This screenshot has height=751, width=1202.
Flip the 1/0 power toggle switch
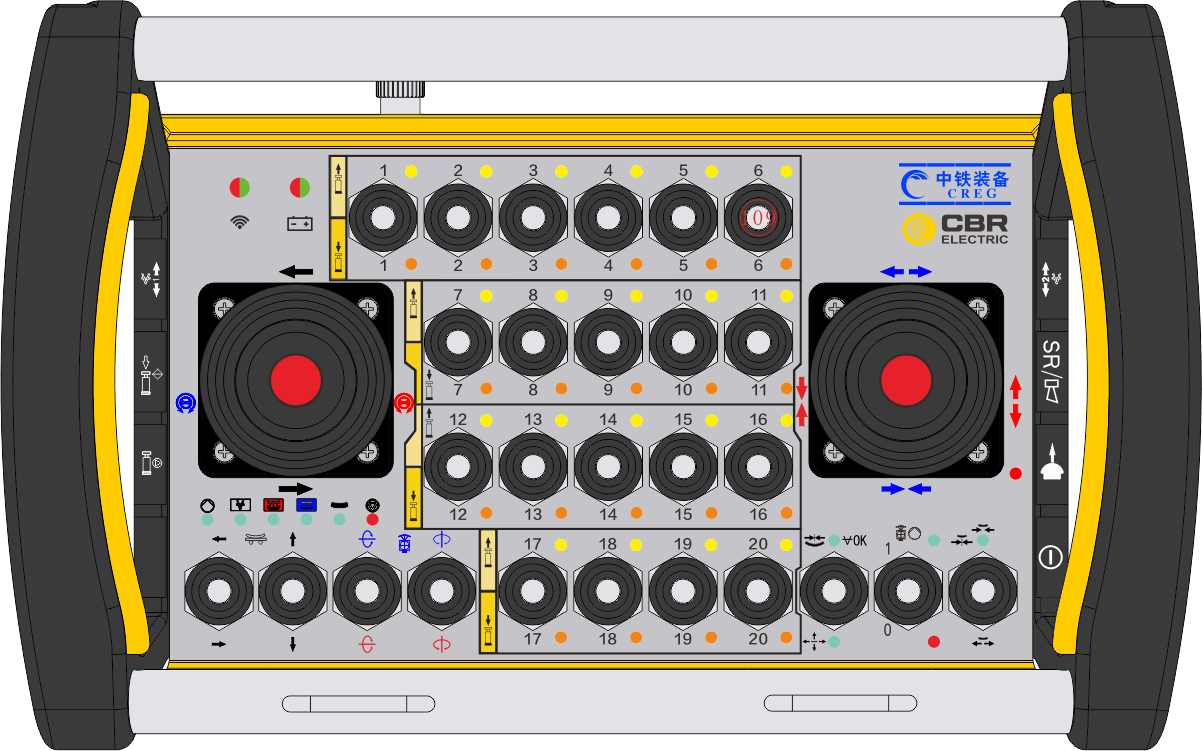point(909,590)
